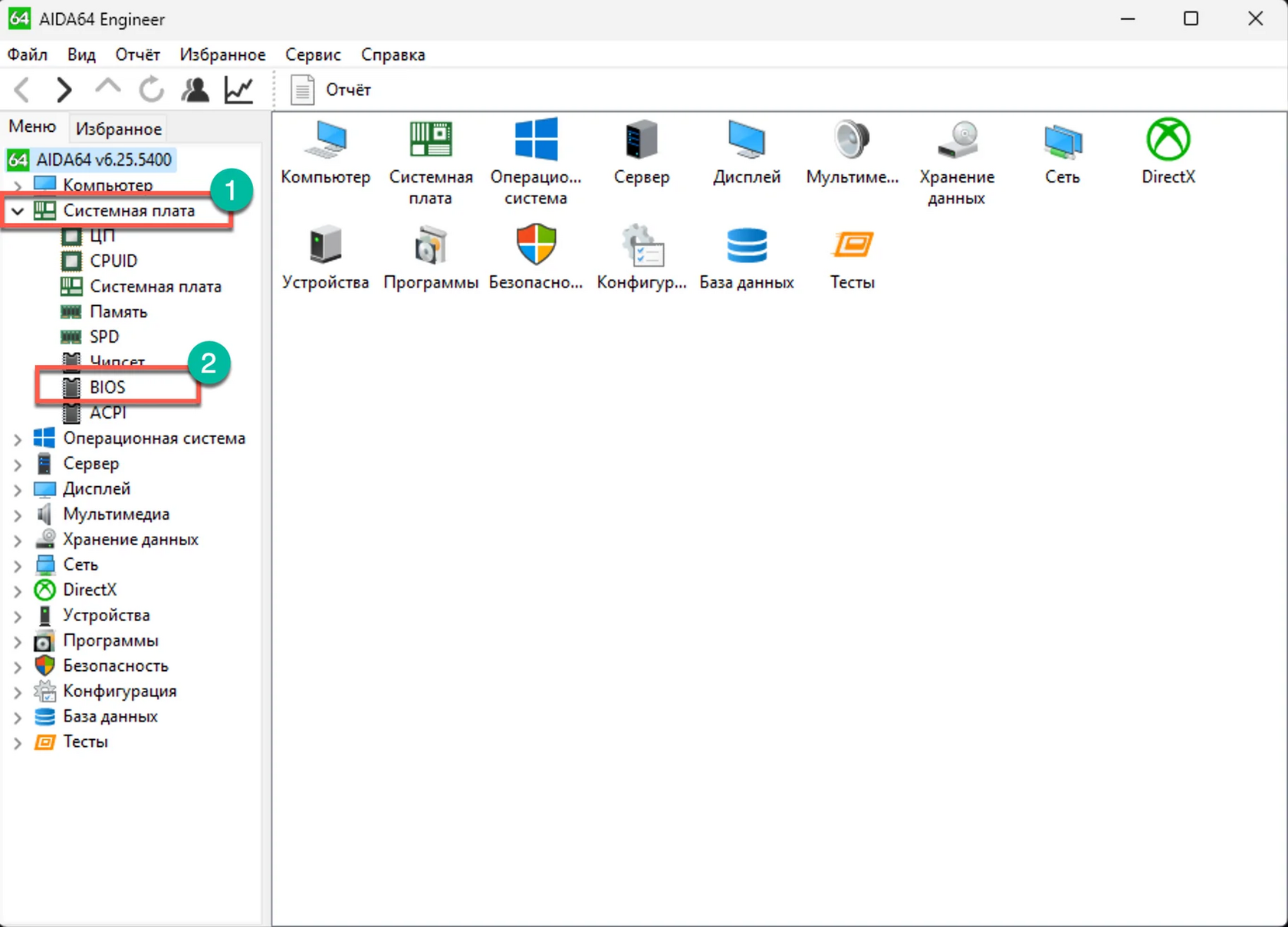Switch to the Избранное tab in sidebar
The image size is (1288, 927).
click(119, 129)
